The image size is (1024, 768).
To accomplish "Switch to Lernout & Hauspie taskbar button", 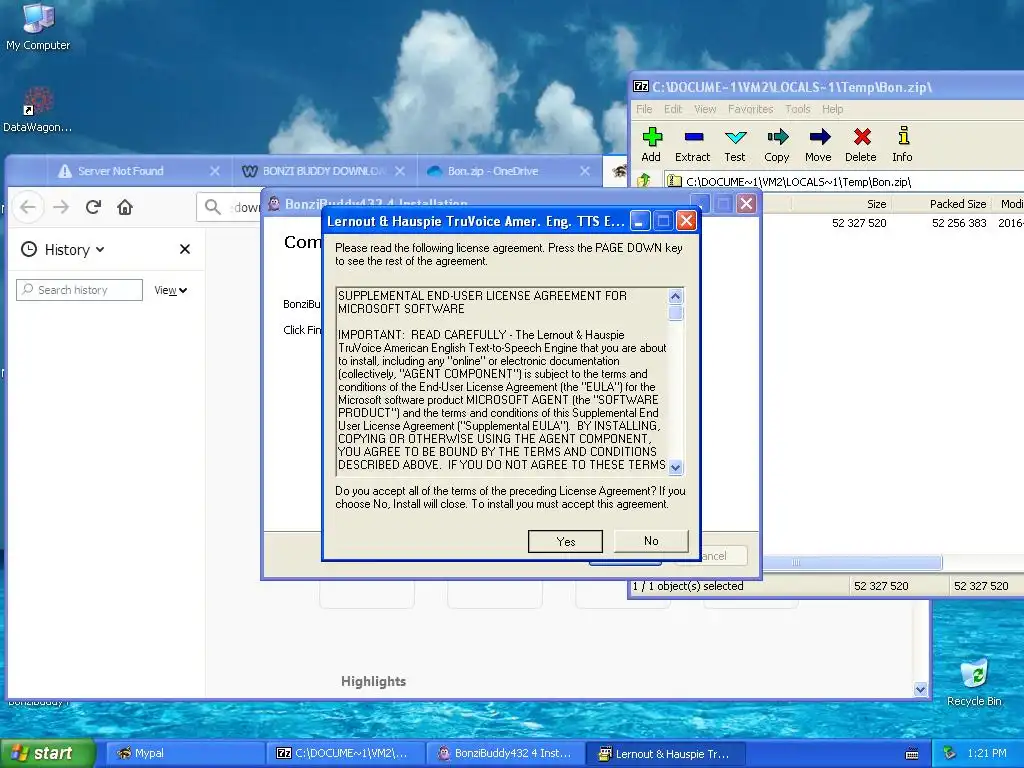I will tap(665, 753).
